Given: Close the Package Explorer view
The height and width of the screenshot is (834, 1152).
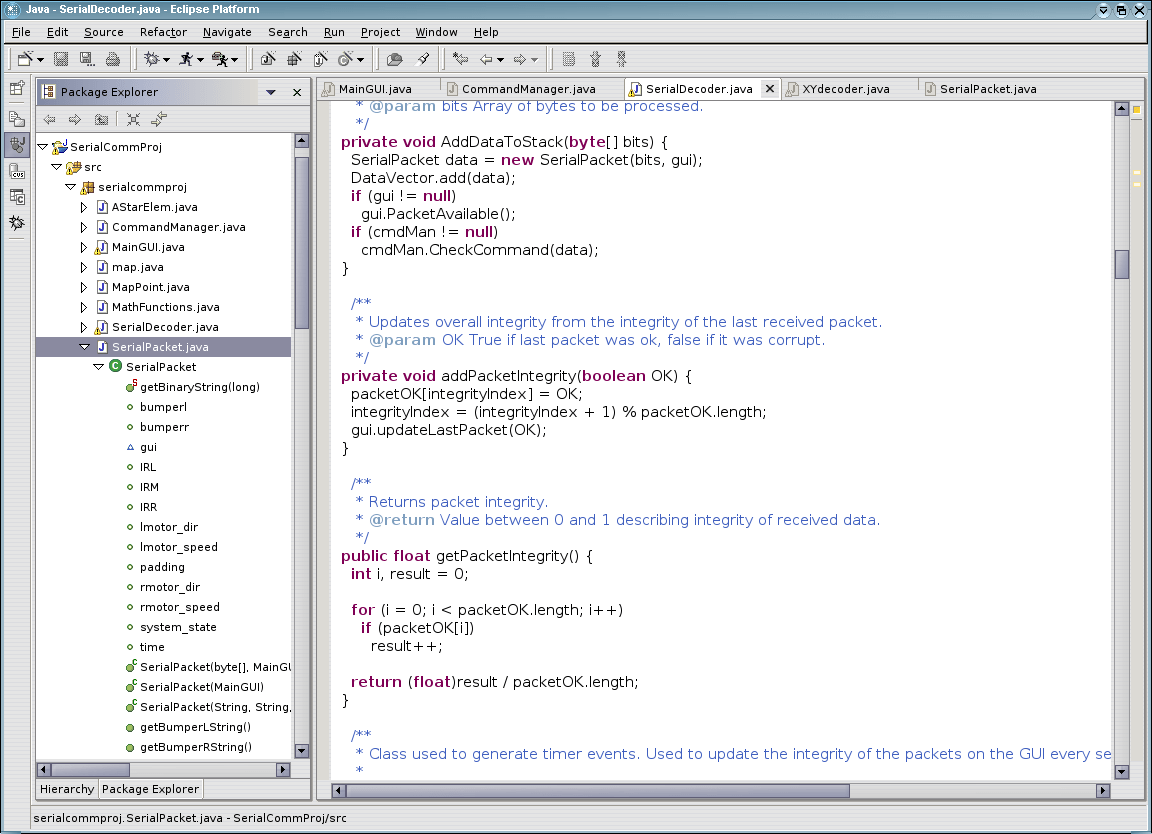Looking at the screenshot, I should pos(297,93).
